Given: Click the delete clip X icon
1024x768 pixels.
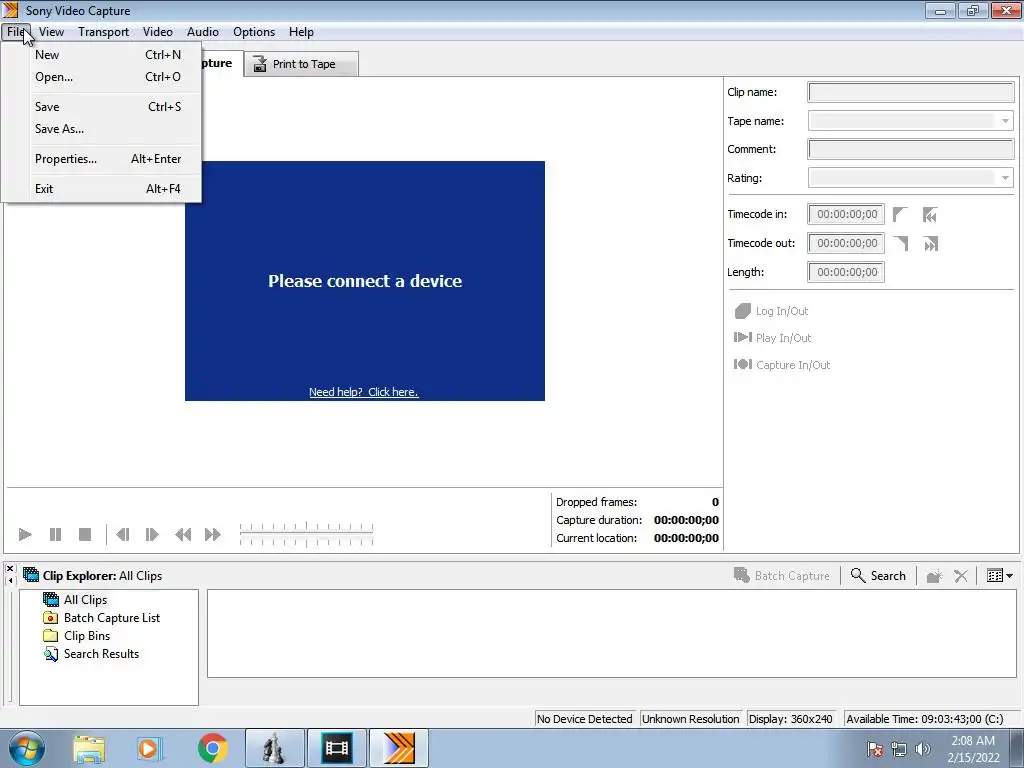Looking at the screenshot, I should coord(961,575).
